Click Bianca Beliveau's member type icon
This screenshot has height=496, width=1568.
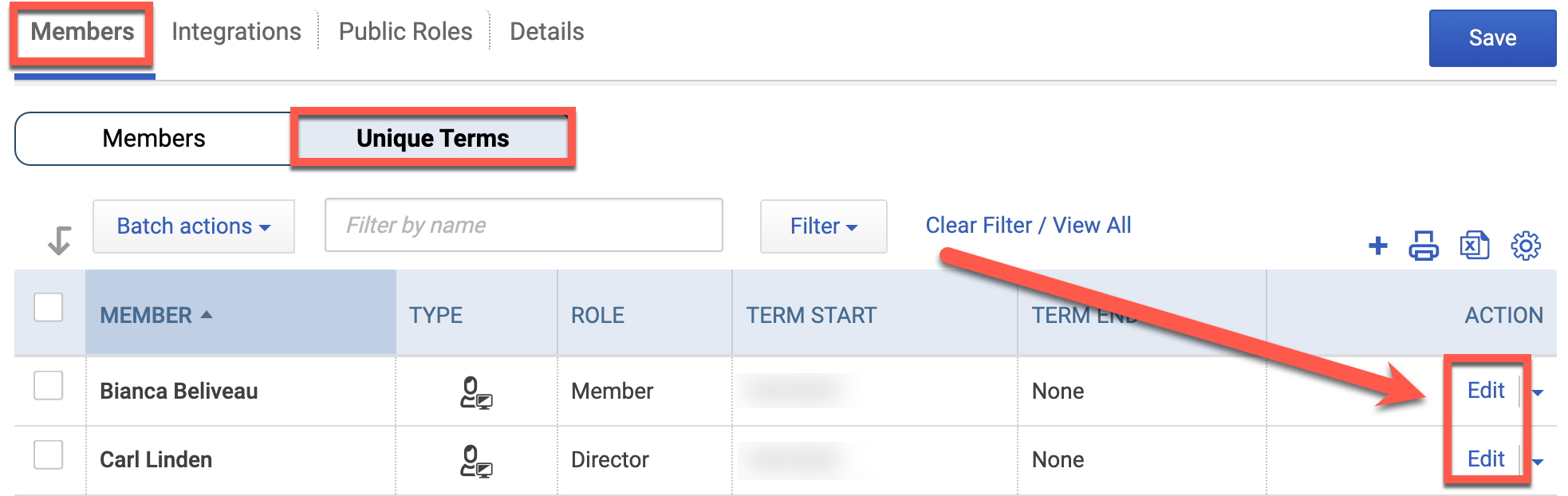(476, 392)
